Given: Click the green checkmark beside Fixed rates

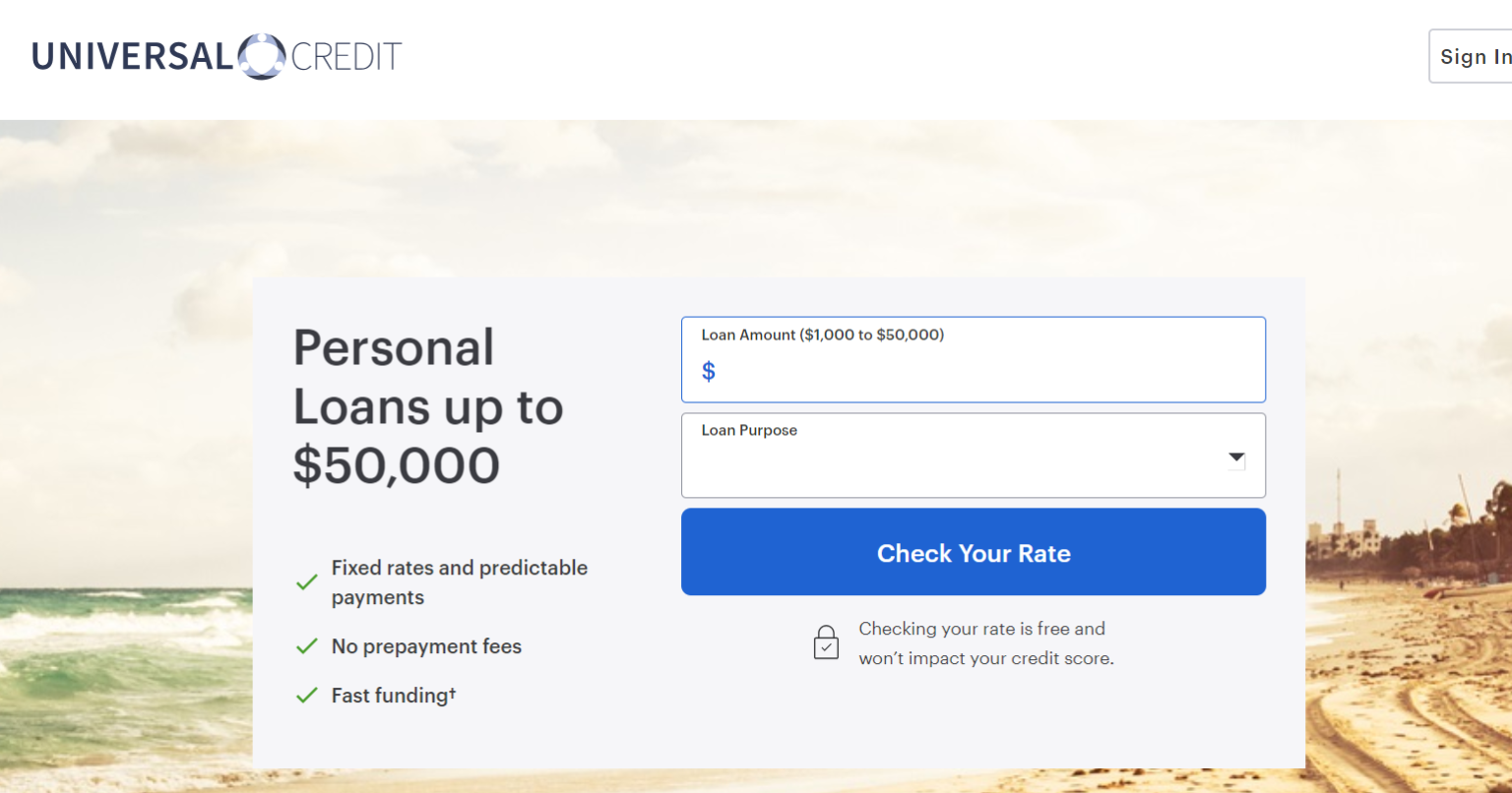Looking at the screenshot, I should pyautogui.click(x=305, y=582).
